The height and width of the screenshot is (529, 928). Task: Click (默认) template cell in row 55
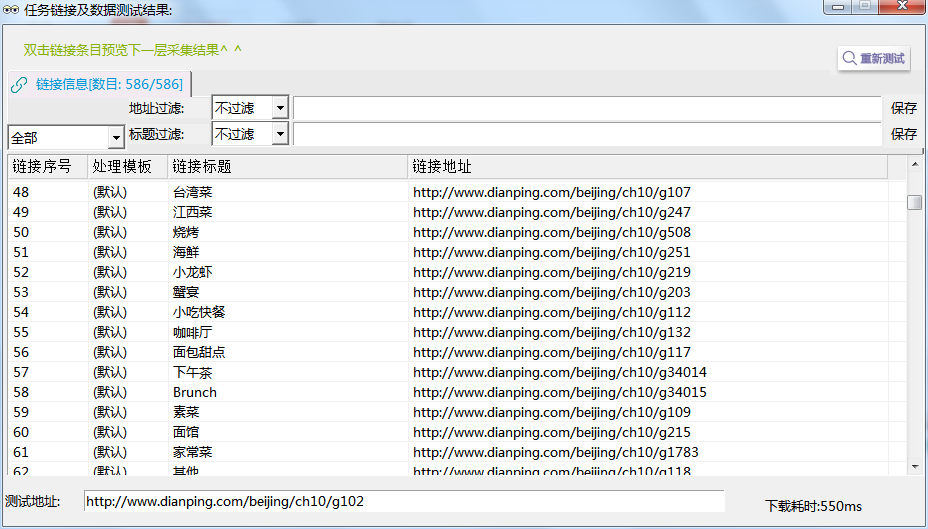click(110, 332)
